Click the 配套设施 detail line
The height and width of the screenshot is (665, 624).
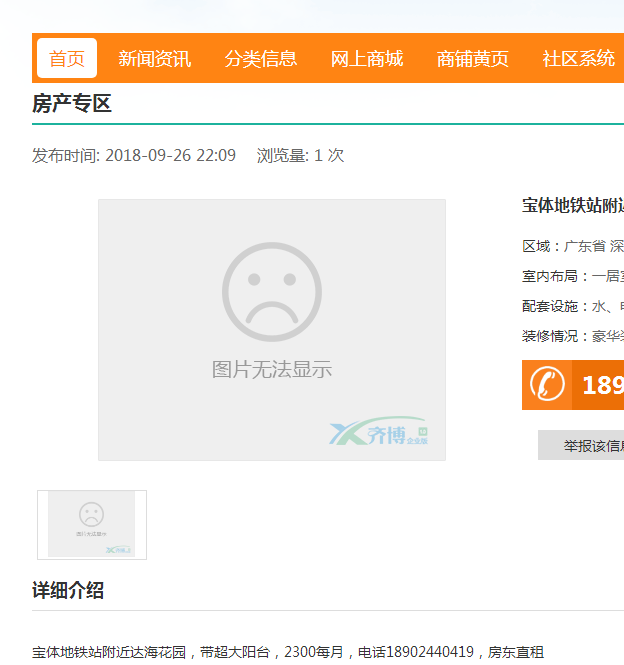[x=573, y=306]
